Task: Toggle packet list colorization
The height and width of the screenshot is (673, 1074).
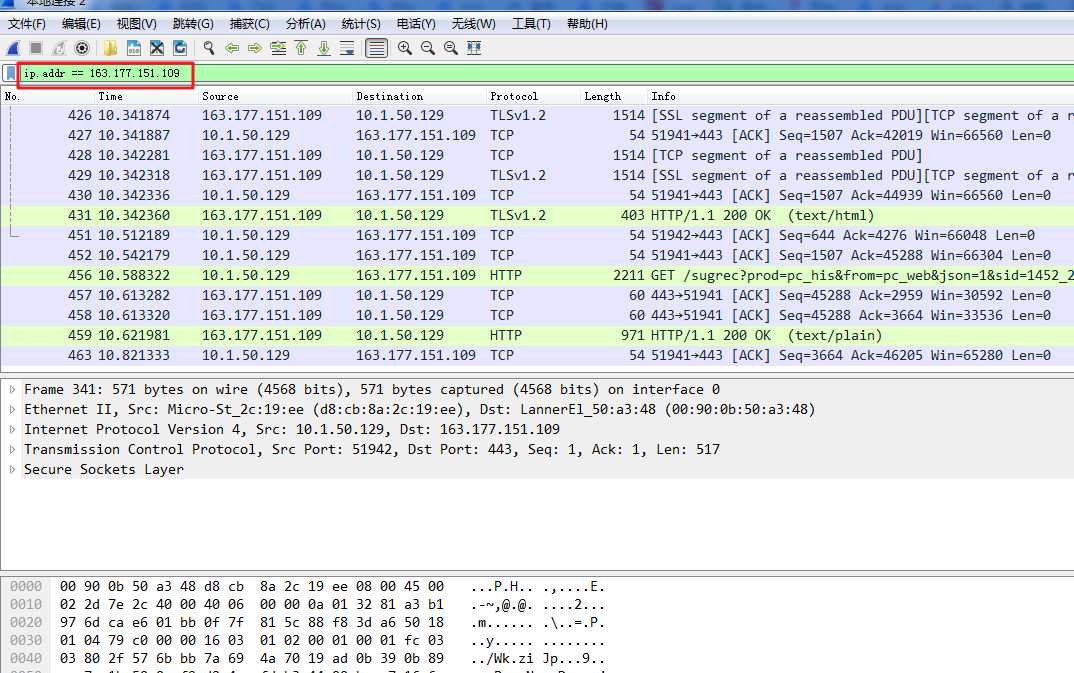Action: (x=376, y=48)
